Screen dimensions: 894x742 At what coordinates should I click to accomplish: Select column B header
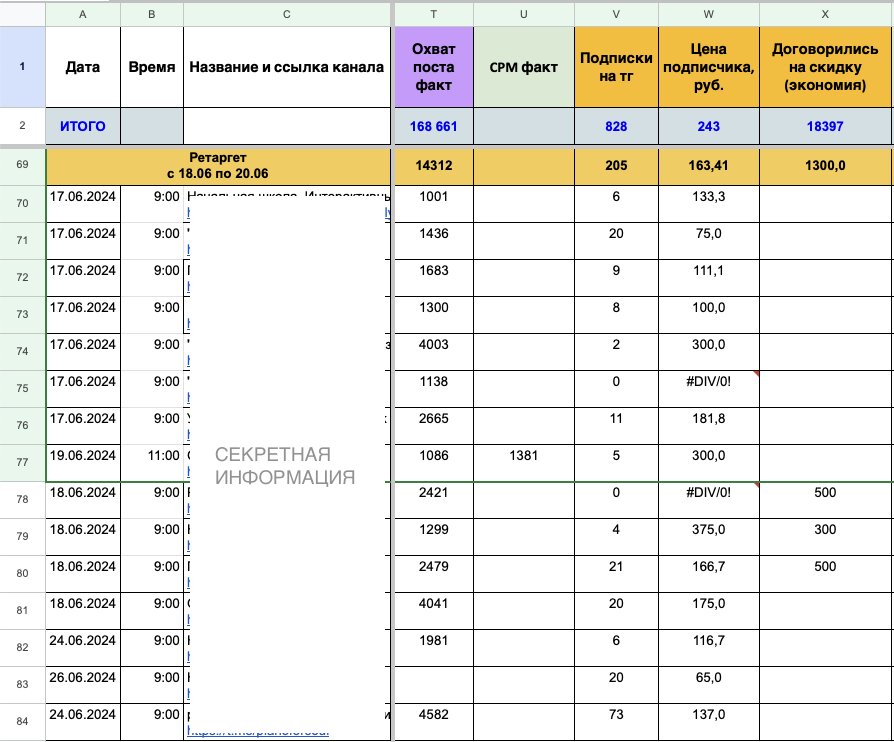tap(152, 14)
